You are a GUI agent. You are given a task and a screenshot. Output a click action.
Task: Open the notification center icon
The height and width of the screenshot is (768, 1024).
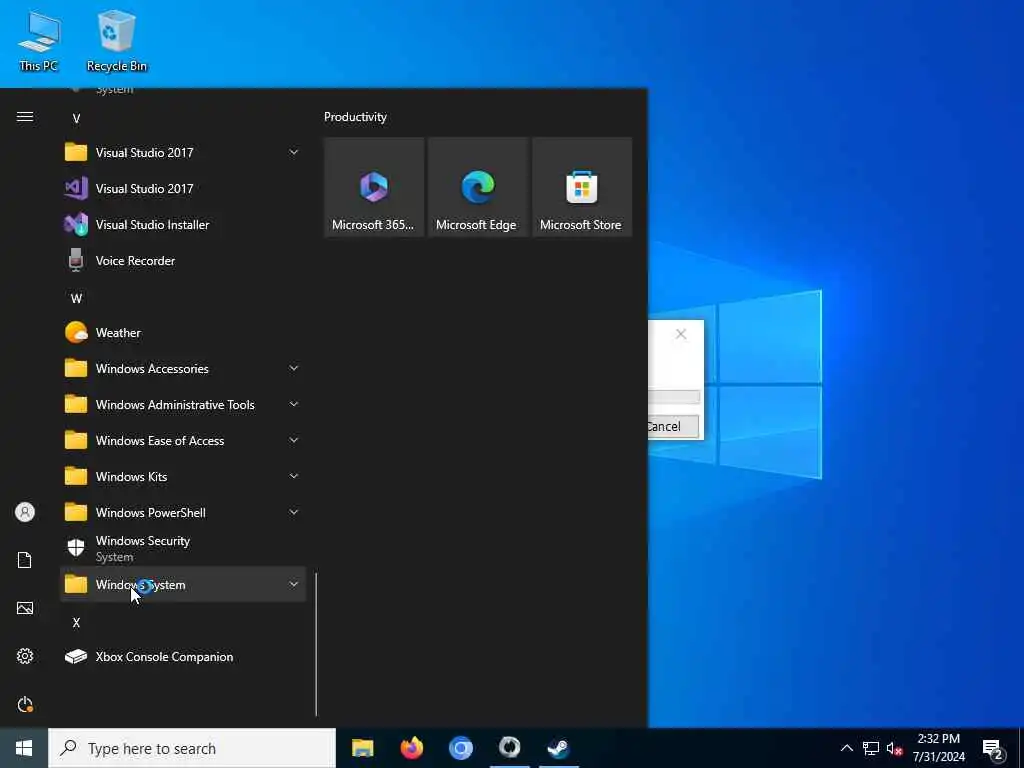tap(993, 749)
